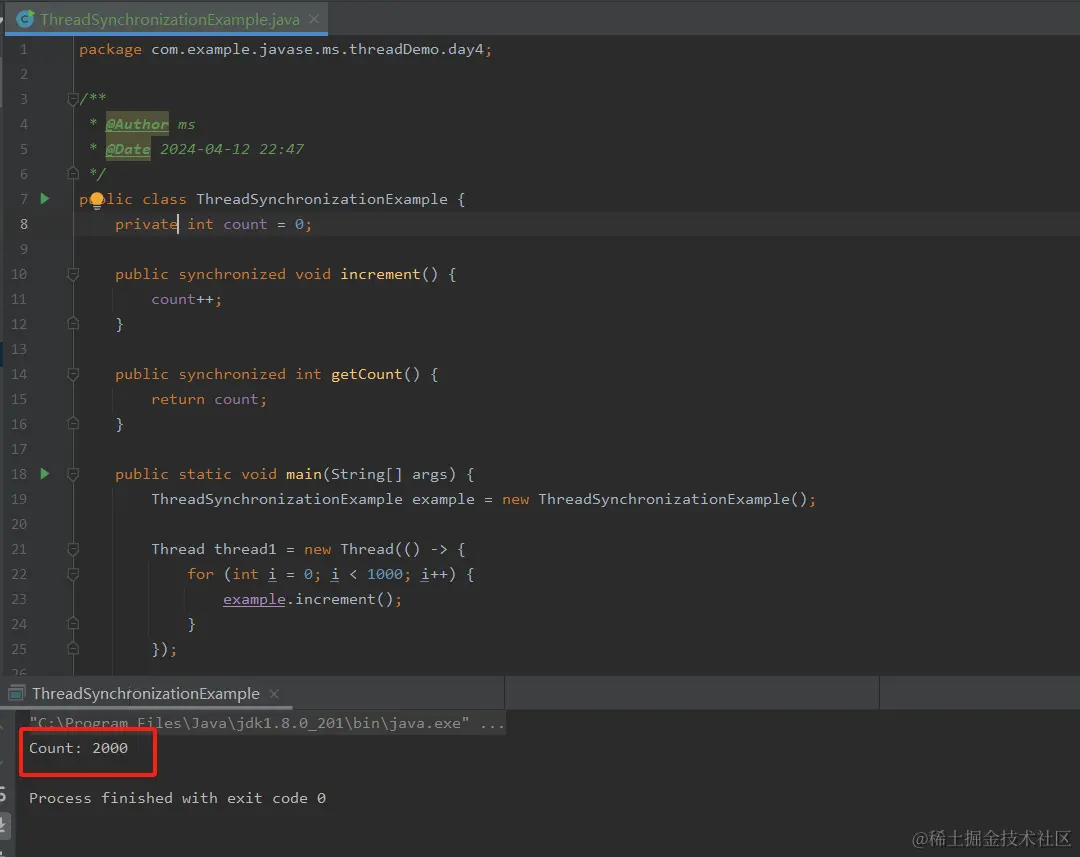Collapse the main method fold marker at line 18
This screenshot has width=1080, height=857.
pos(73,474)
